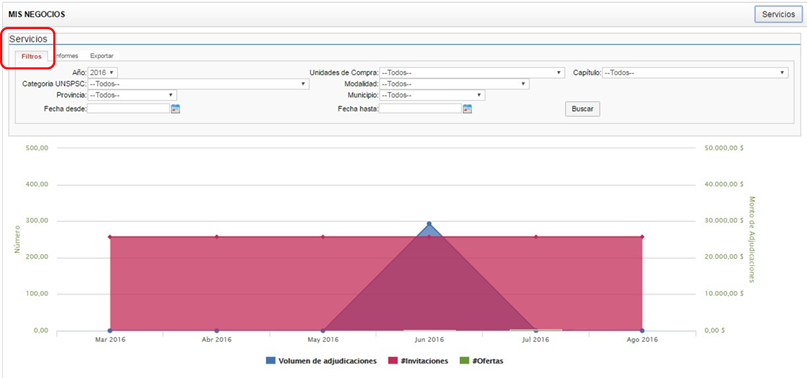Open the Unidades de Compra dropdown
This screenshot has width=807, height=378.
point(471,73)
